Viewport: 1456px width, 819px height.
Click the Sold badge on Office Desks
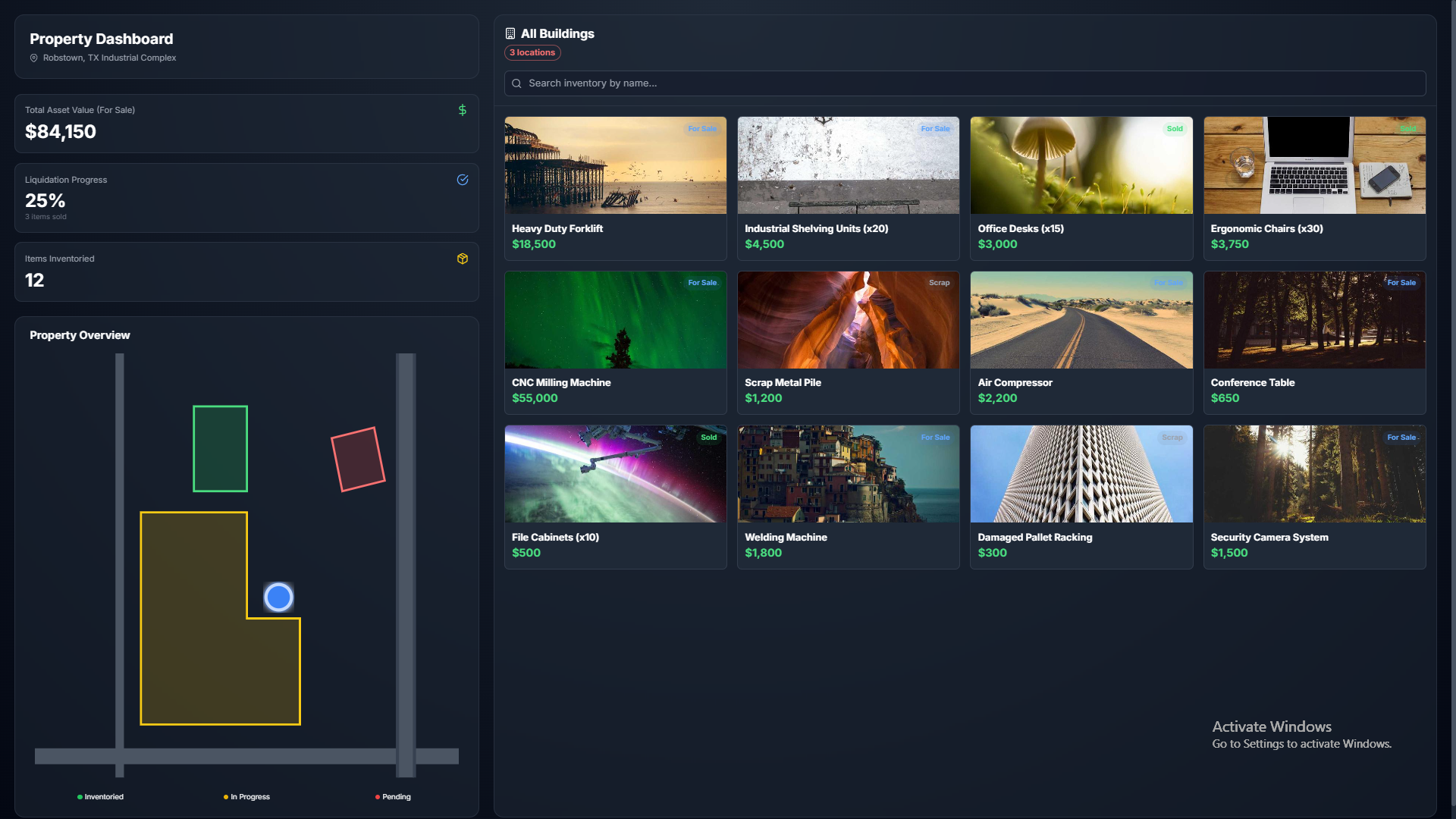click(x=1174, y=129)
